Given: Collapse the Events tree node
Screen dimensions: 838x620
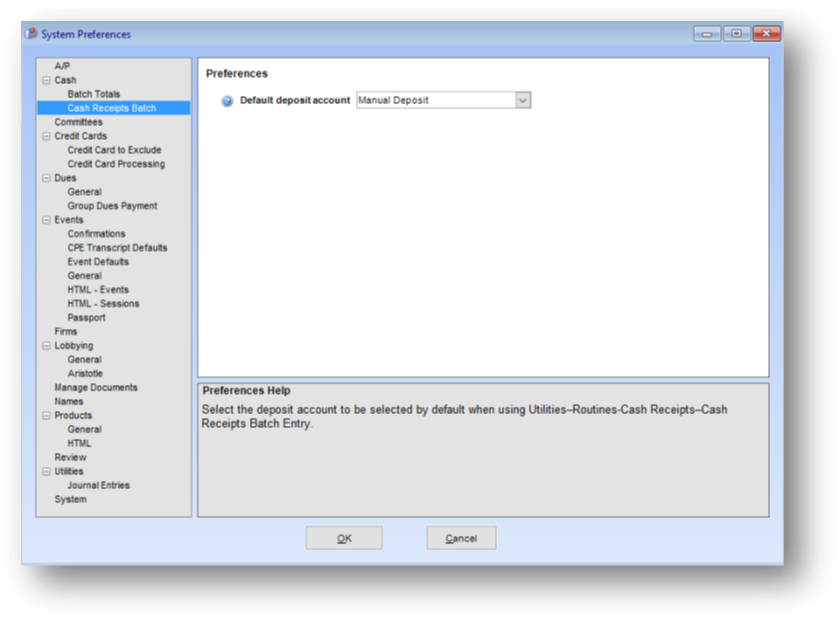Looking at the screenshot, I should (46, 220).
